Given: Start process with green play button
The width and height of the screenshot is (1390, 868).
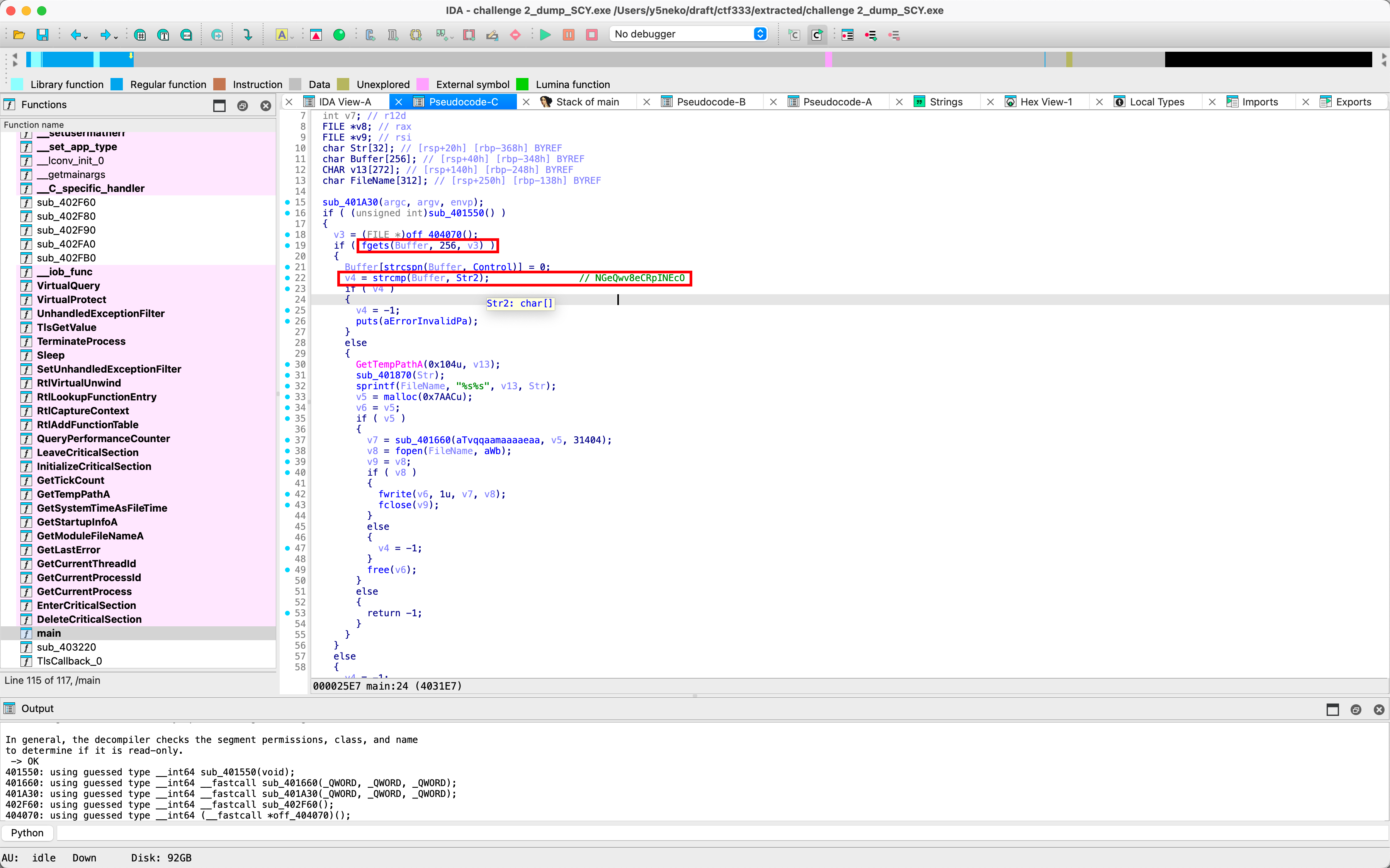Looking at the screenshot, I should click(x=545, y=34).
